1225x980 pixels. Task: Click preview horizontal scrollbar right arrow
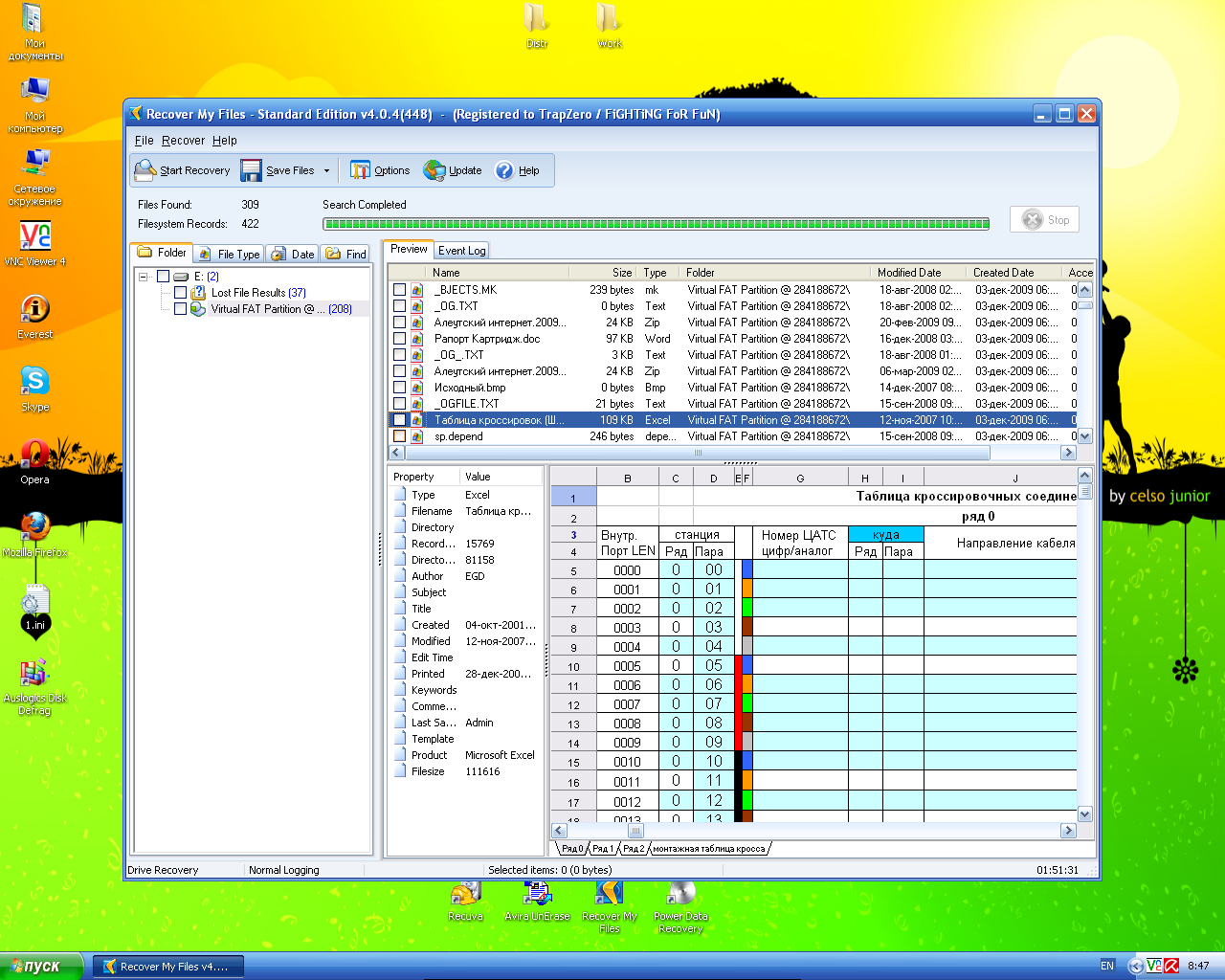tap(1069, 831)
